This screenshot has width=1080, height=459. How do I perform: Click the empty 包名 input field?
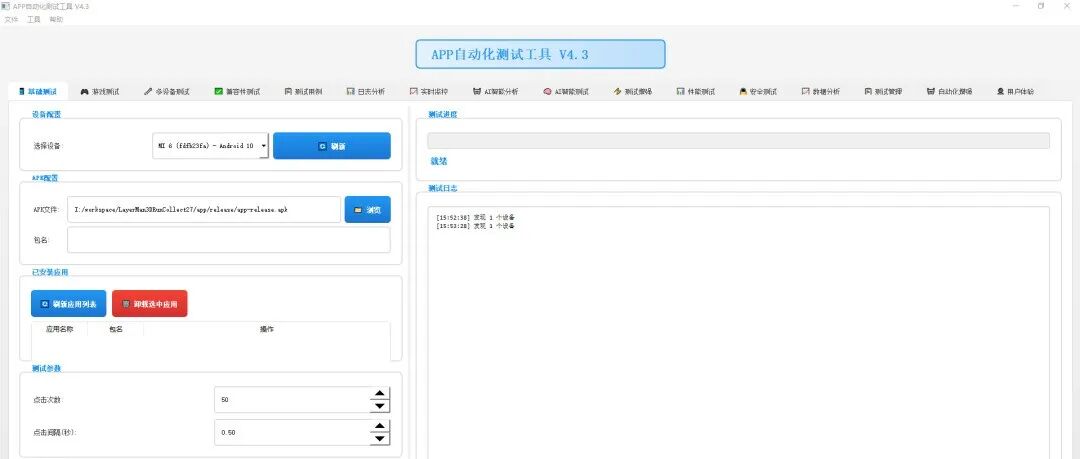click(x=229, y=240)
